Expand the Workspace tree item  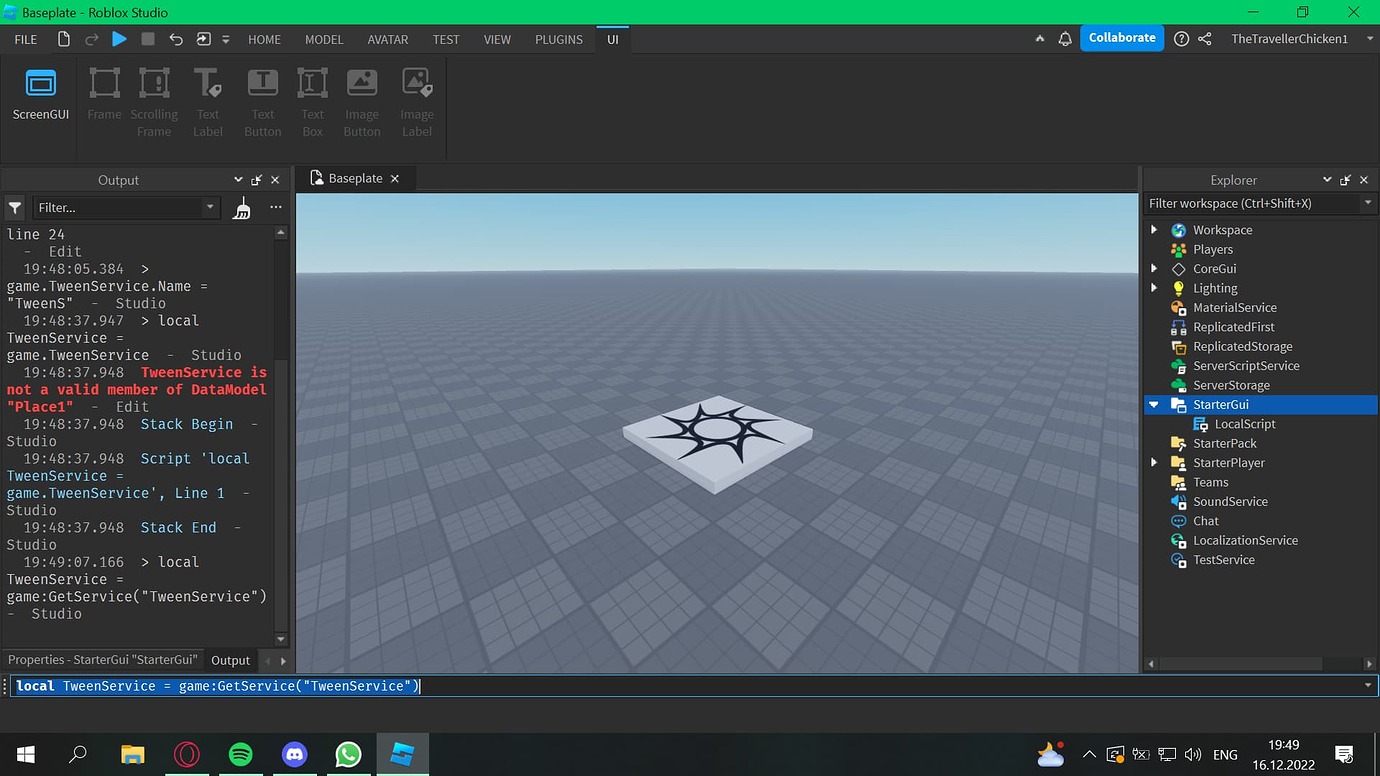pyautogui.click(x=1154, y=229)
